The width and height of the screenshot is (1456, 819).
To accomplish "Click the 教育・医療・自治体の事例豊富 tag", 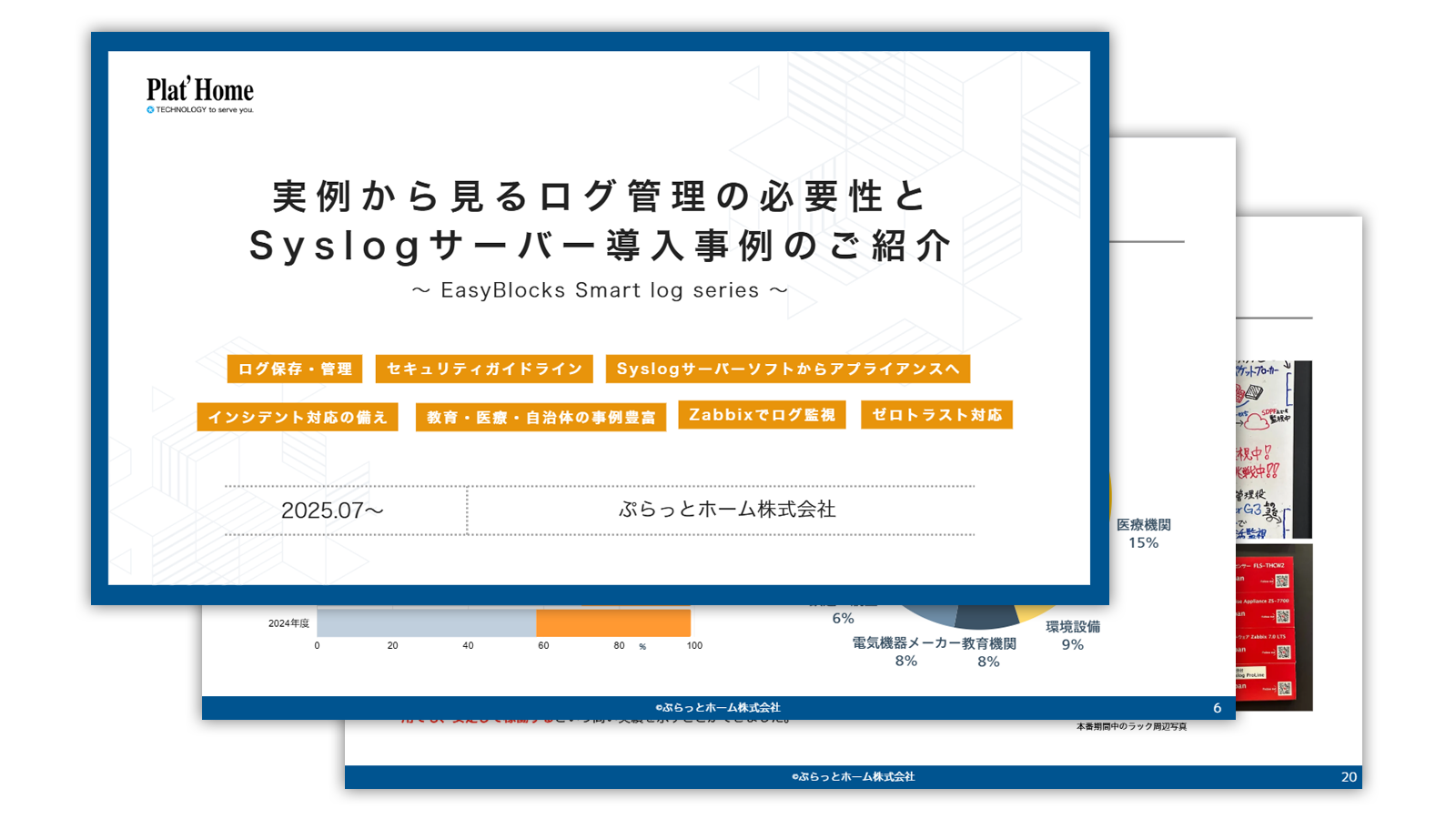I will coord(541,417).
